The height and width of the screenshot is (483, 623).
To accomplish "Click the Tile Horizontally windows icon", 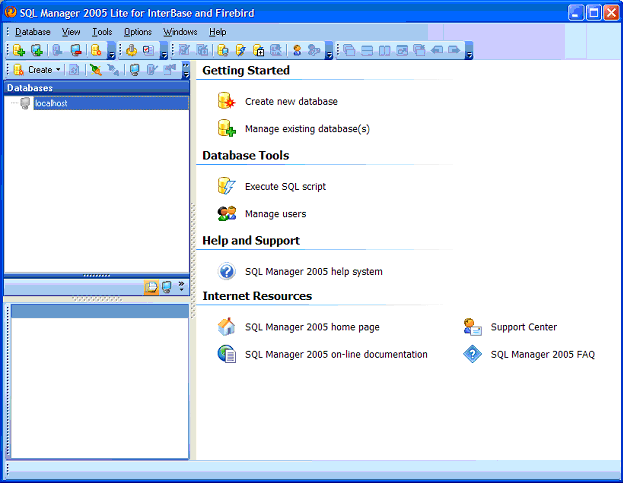I will tap(367, 50).
